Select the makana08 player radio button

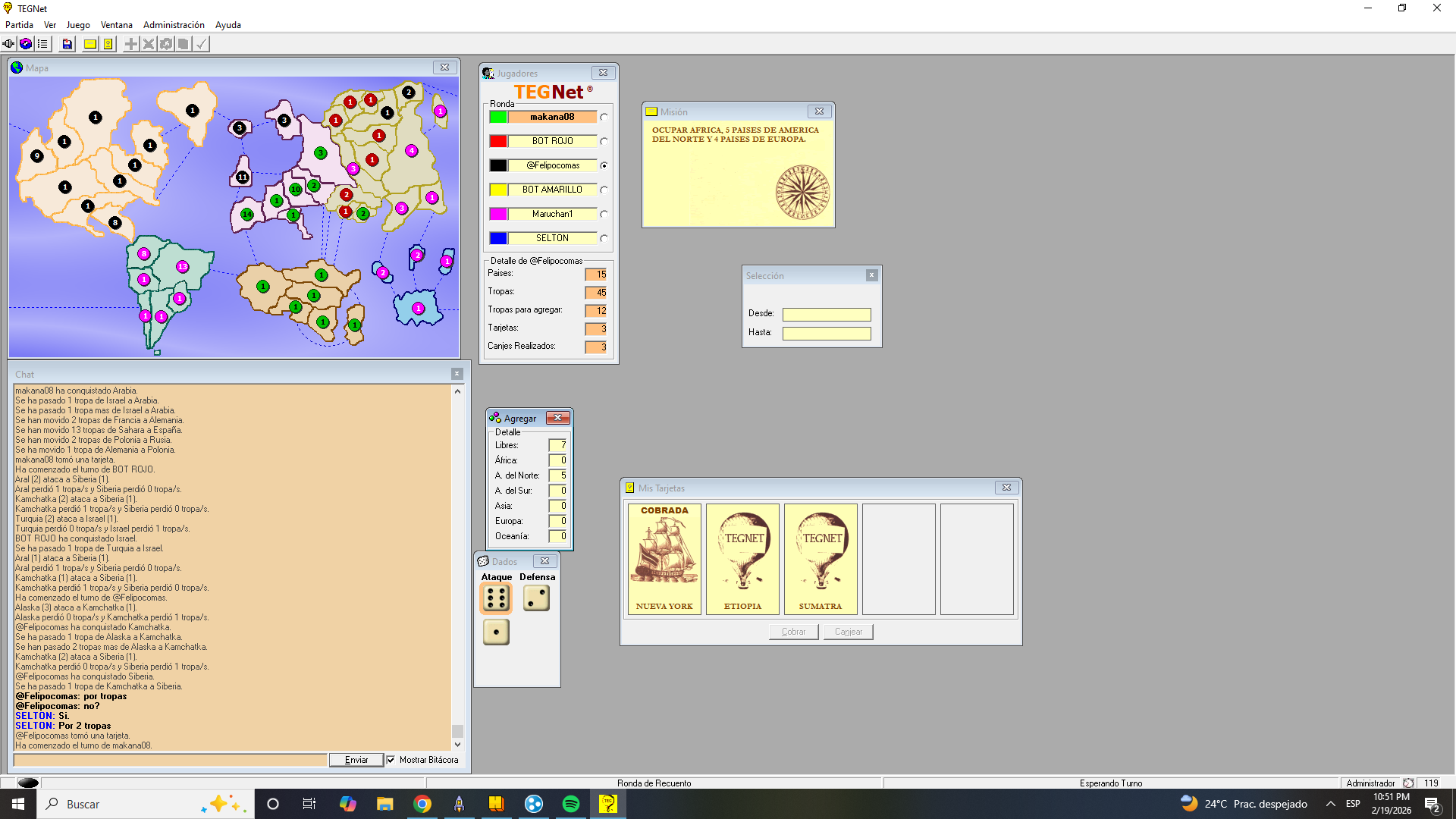pyautogui.click(x=604, y=117)
